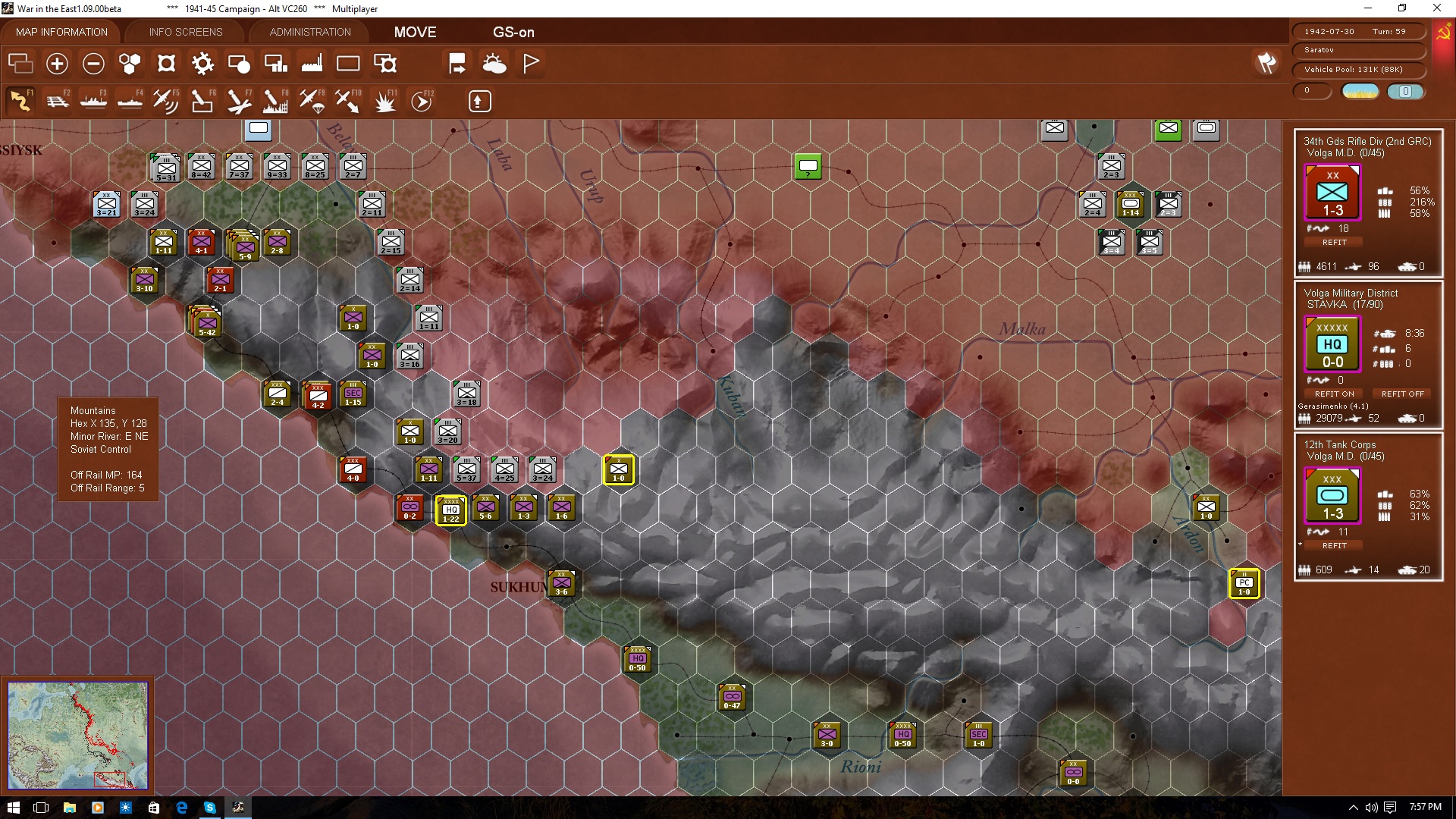The width and height of the screenshot is (1456, 819).
Task: Click F12 end turn arrow icon
Action: click(x=422, y=101)
